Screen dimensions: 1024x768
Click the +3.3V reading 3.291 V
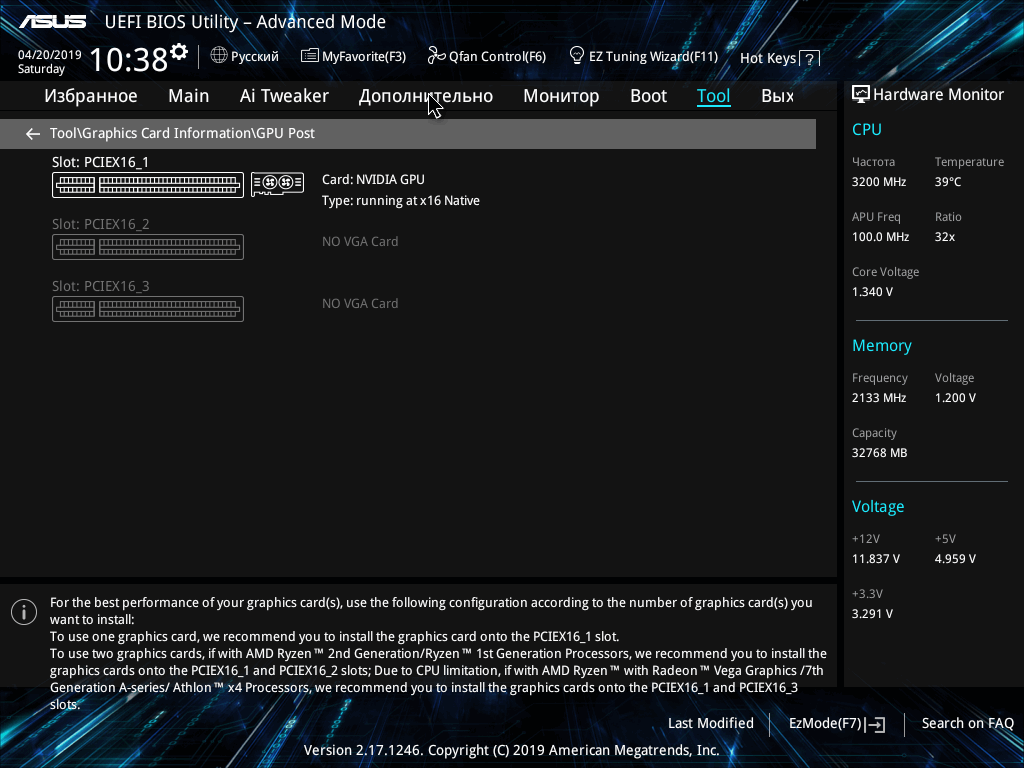(x=872, y=614)
